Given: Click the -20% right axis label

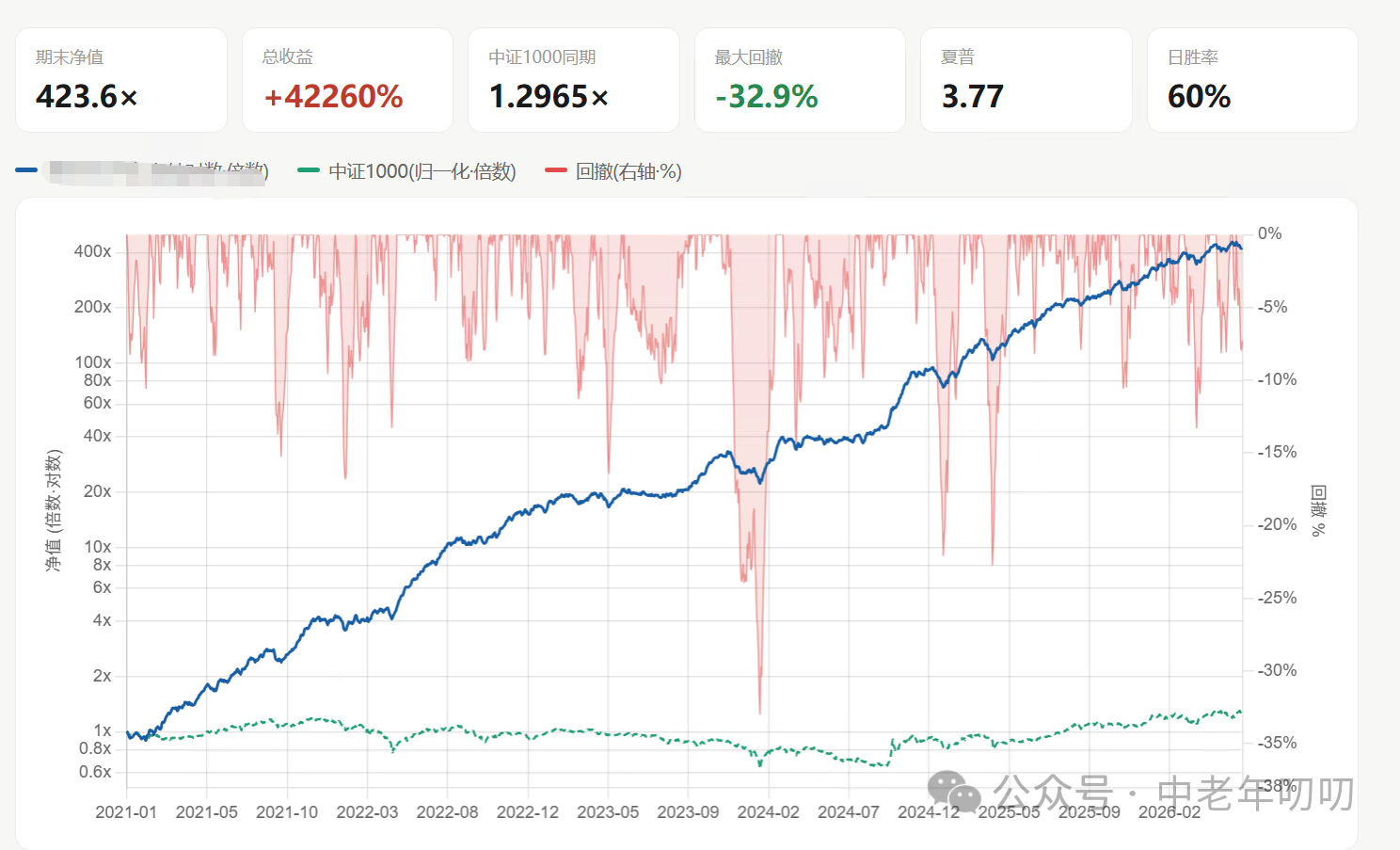Looking at the screenshot, I should point(1278,524).
